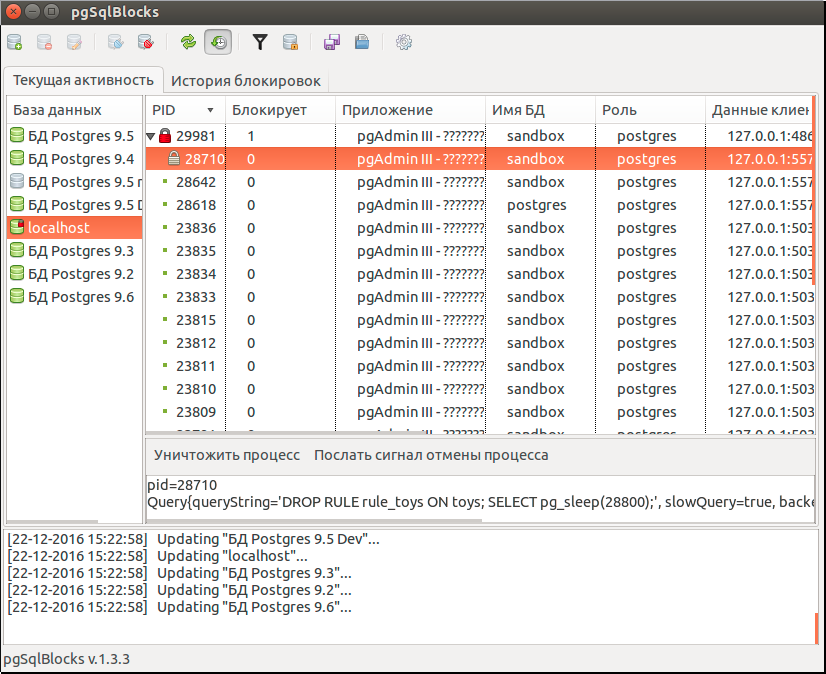
Task: Open settings with the gear icon
Action: coord(404,42)
